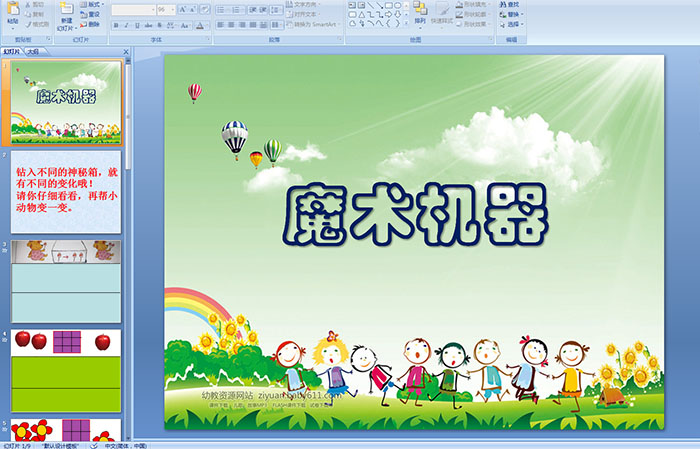
Task: Click the Replace (替换) button
Action: point(512,14)
